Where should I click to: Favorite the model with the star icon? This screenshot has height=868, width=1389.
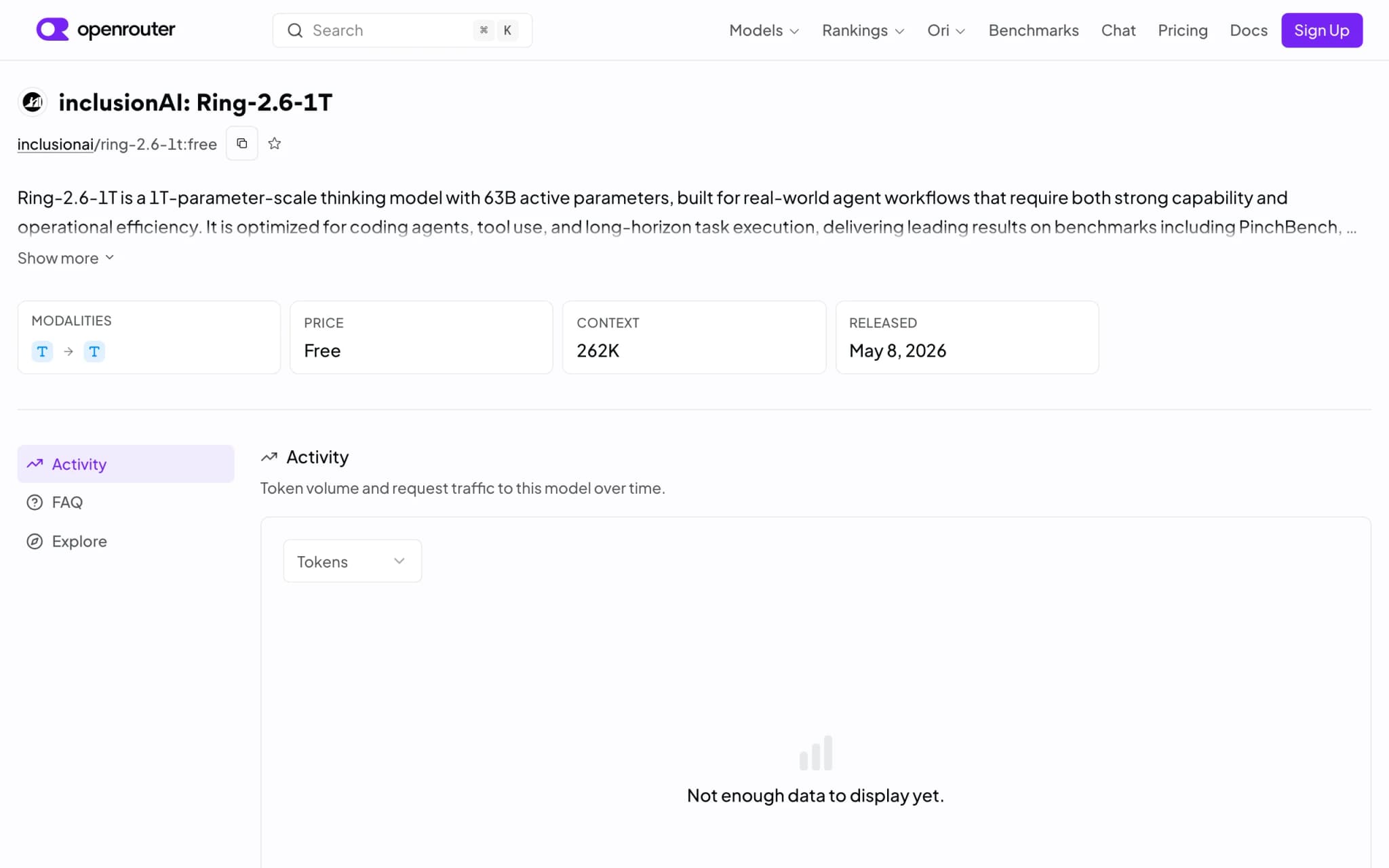(274, 143)
